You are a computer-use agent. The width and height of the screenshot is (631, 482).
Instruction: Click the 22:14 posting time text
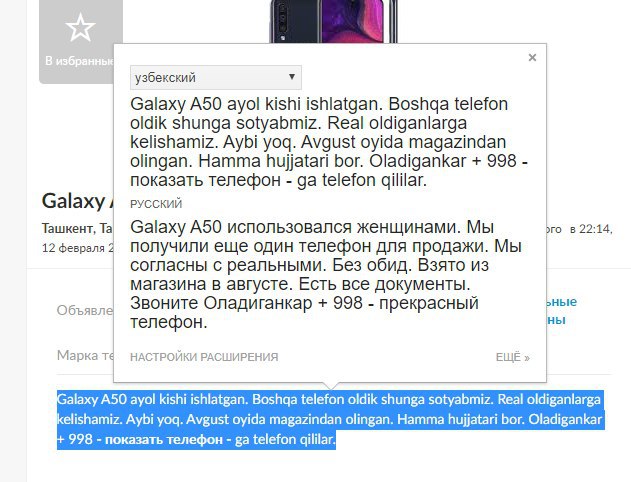pos(596,229)
